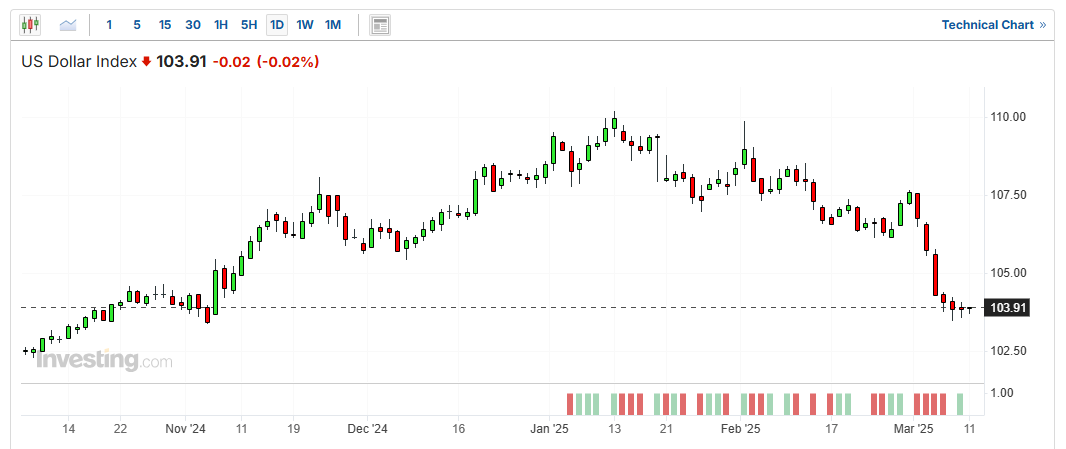Click the Jan '25 date label
1066x449 pixels.
549,429
